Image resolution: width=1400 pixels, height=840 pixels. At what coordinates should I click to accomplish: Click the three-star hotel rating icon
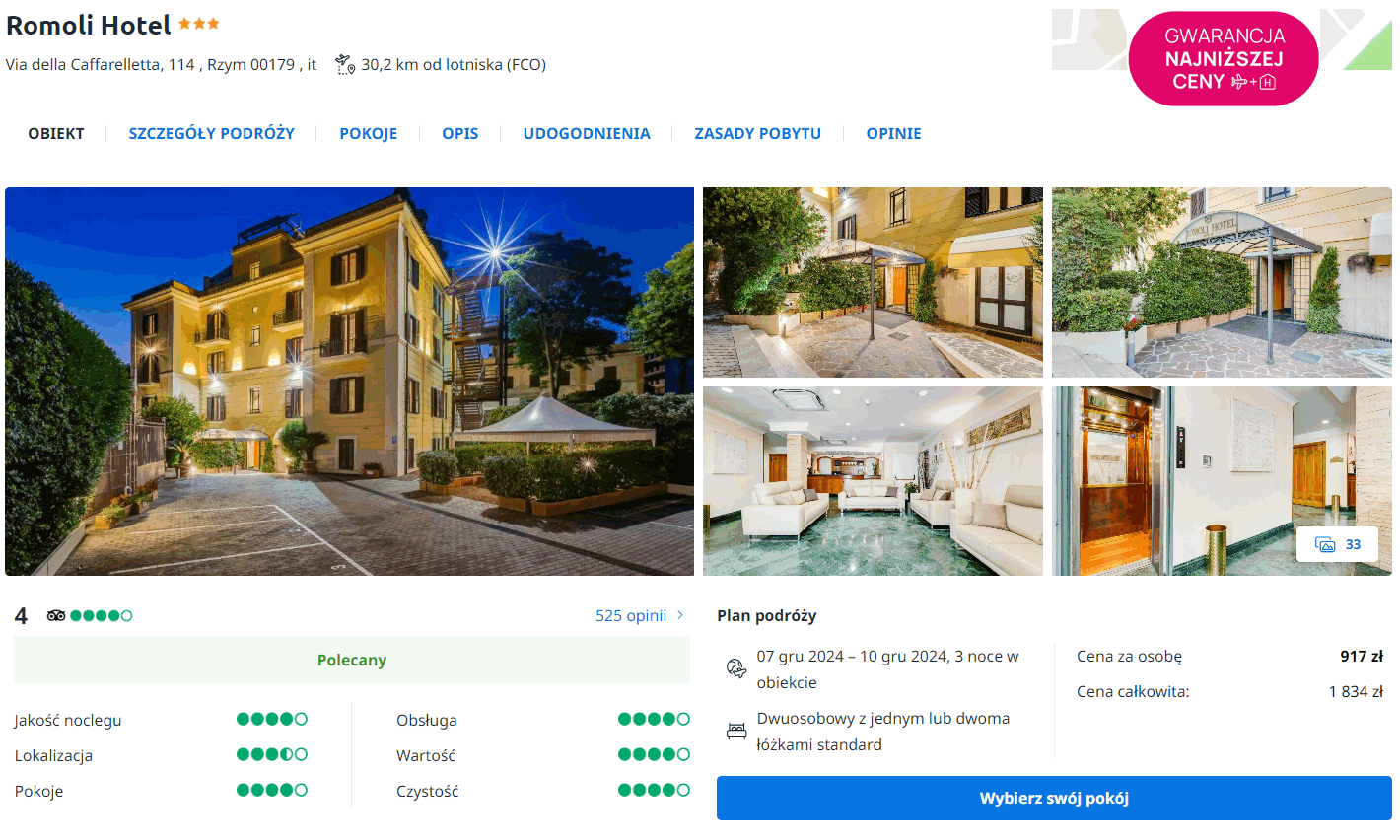click(x=199, y=24)
